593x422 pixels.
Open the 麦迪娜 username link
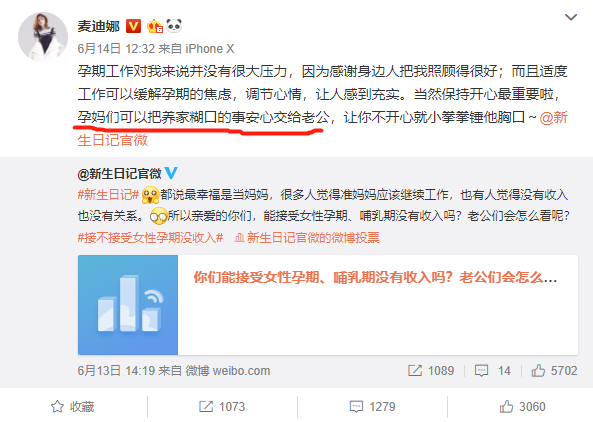(99, 26)
